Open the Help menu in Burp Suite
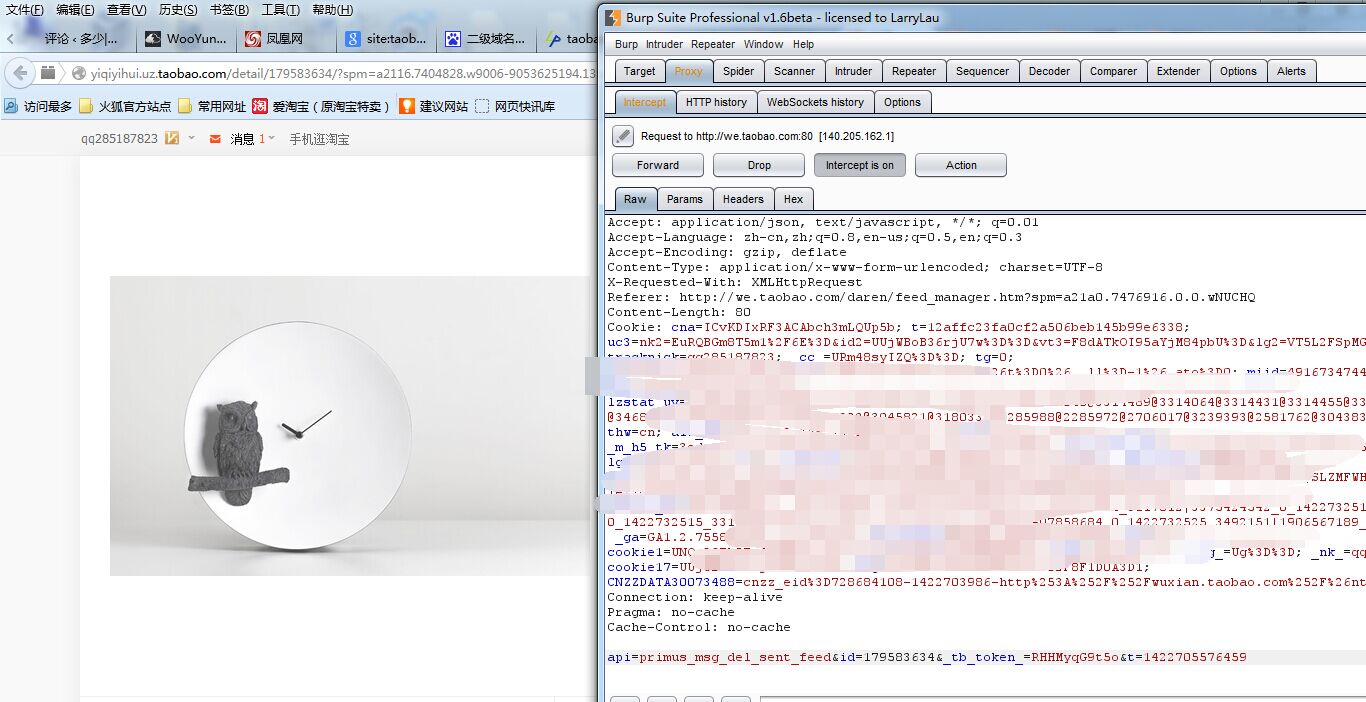Viewport: 1366px width, 702px height. tap(804, 44)
